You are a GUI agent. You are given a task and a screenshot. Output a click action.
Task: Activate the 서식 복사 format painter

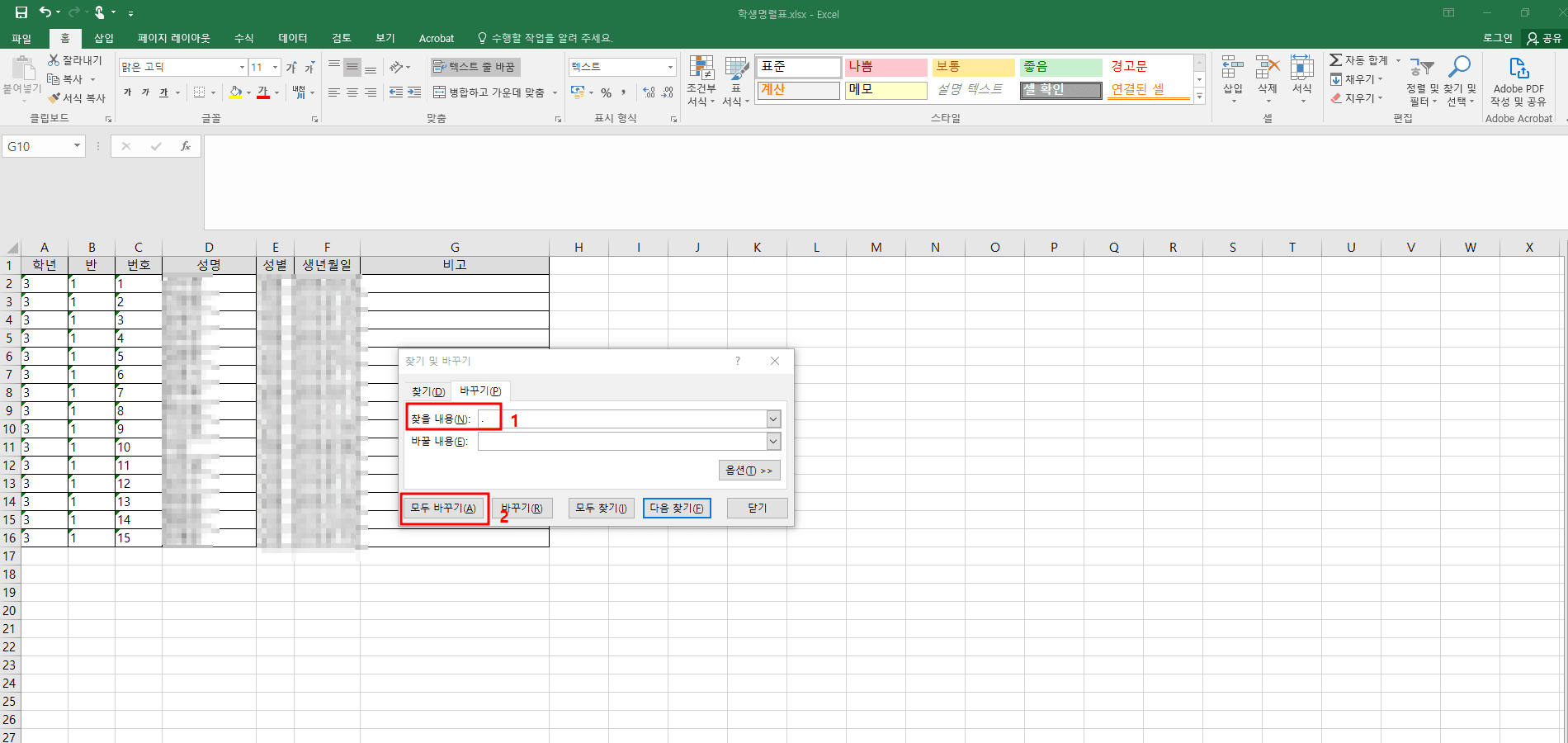click(77, 98)
